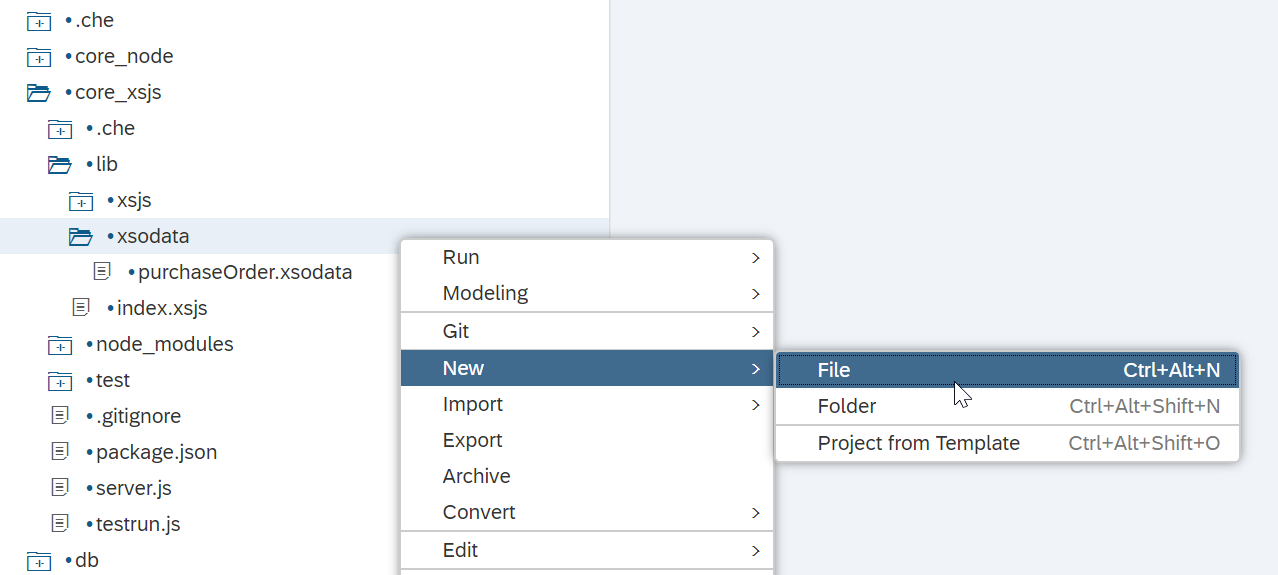Collapse the open lib folder
The width and height of the screenshot is (1278, 575).
tap(60, 165)
